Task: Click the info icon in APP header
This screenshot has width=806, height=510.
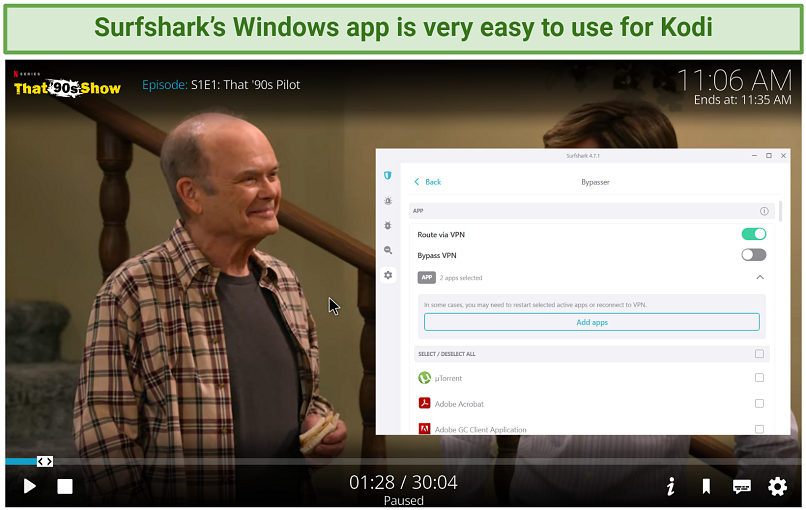Action: [764, 211]
